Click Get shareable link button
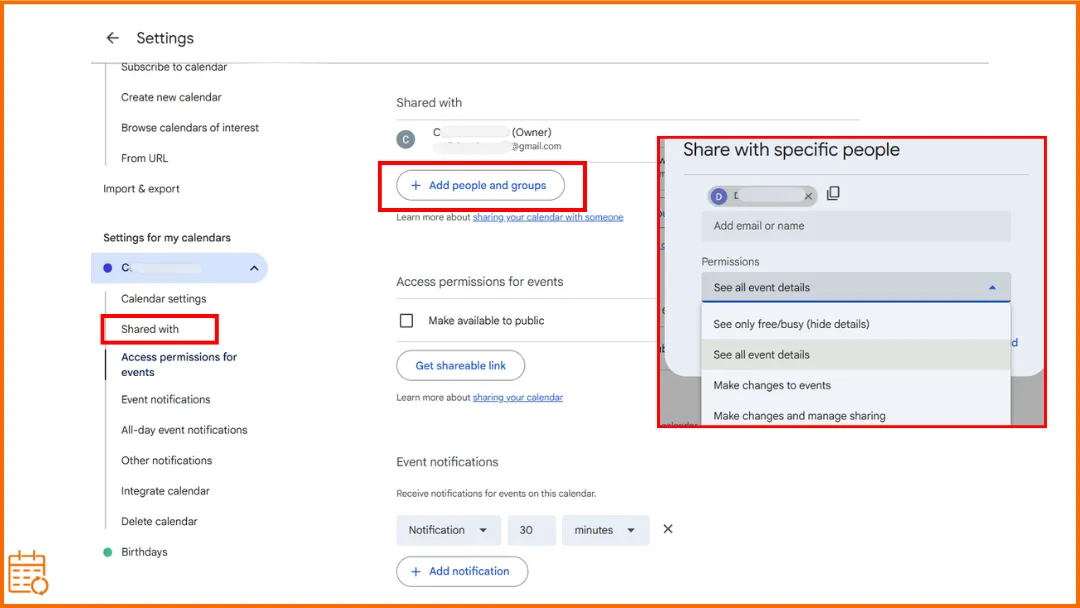 (x=460, y=366)
